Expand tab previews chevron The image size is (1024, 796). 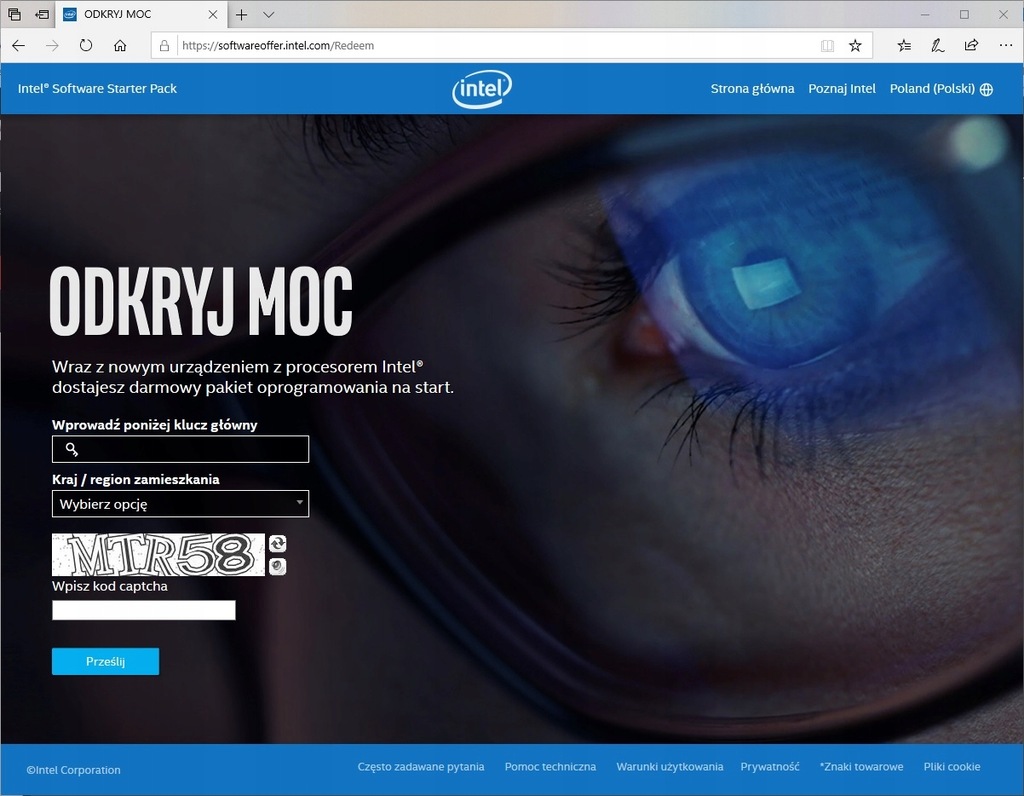268,14
